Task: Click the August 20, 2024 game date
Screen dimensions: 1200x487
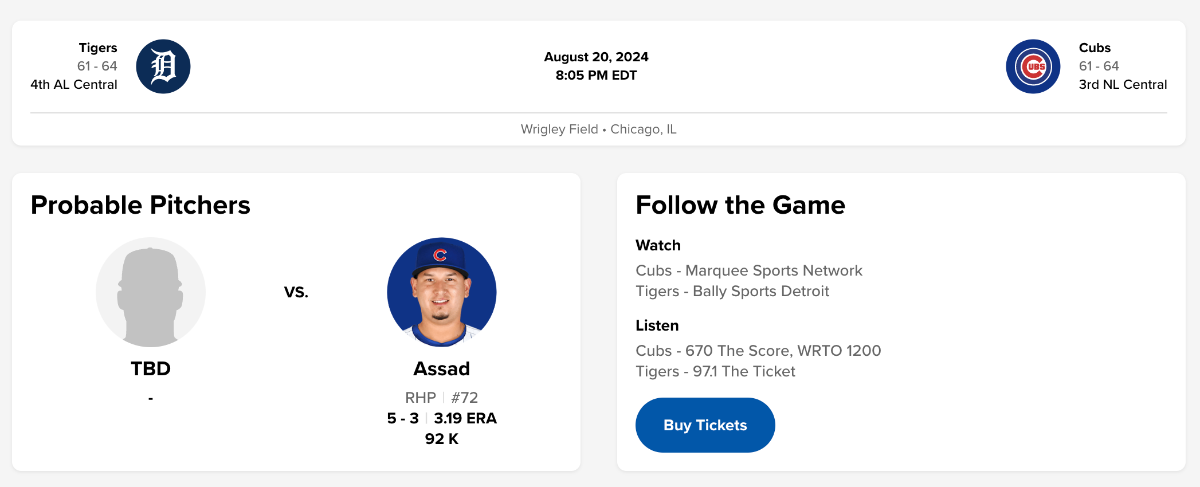Action: [596, 57]
